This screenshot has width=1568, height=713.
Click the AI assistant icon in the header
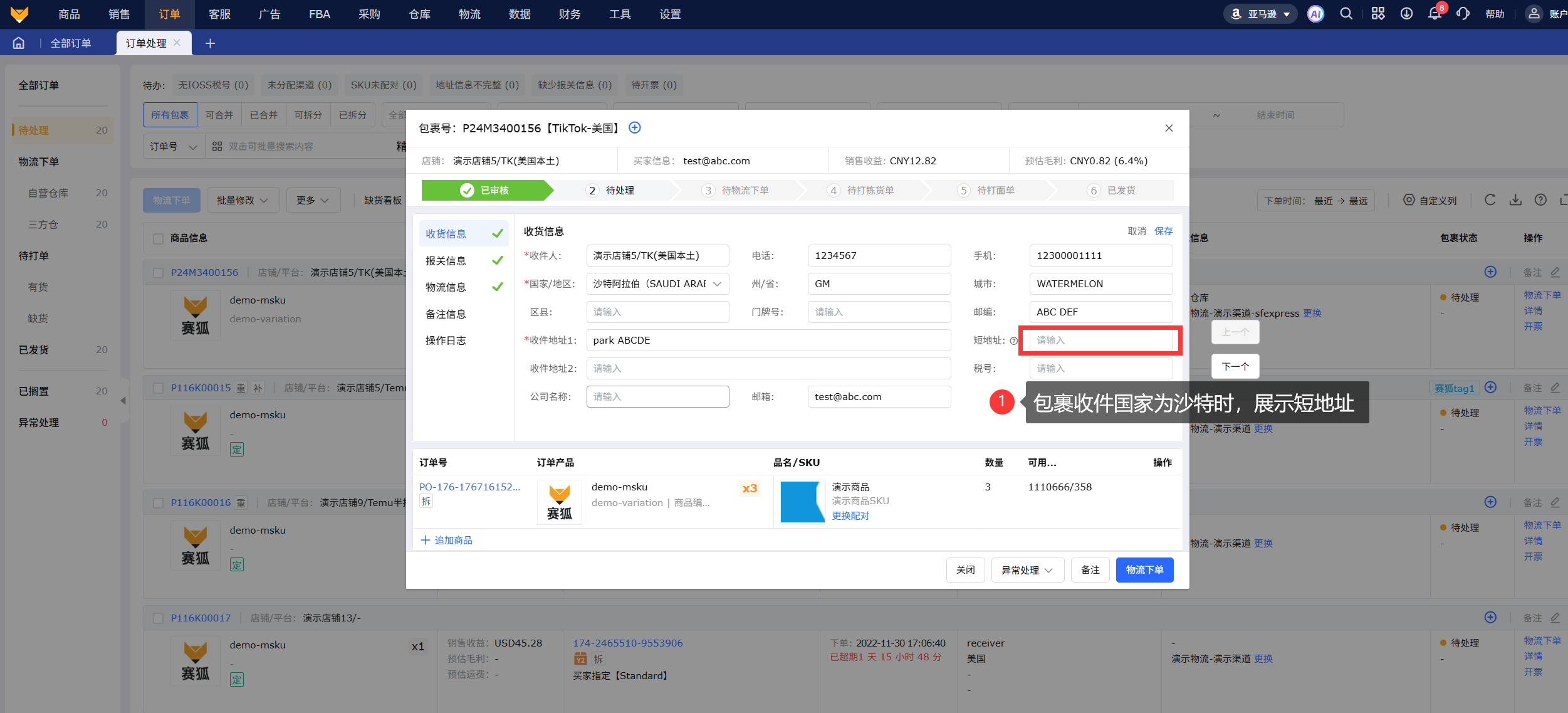point(1315,14)
